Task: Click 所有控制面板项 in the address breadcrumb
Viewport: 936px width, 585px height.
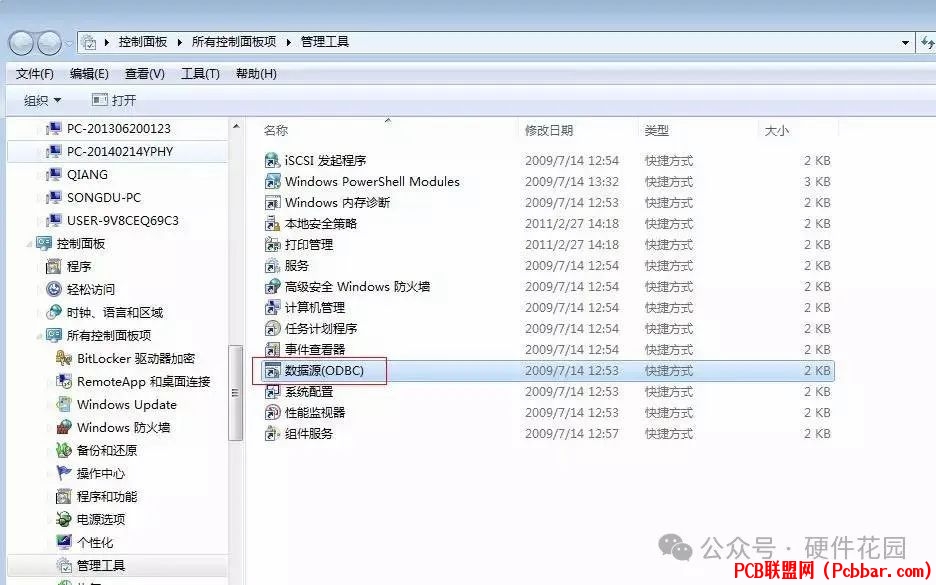Action: tap(234, 42)
